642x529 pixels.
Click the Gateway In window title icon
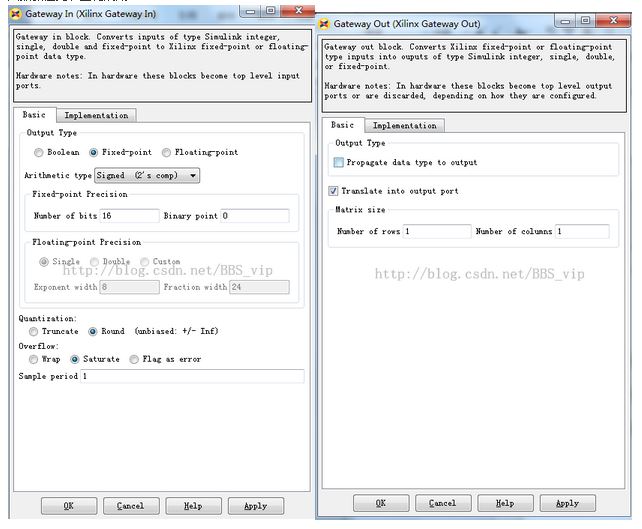click(16, 14)
